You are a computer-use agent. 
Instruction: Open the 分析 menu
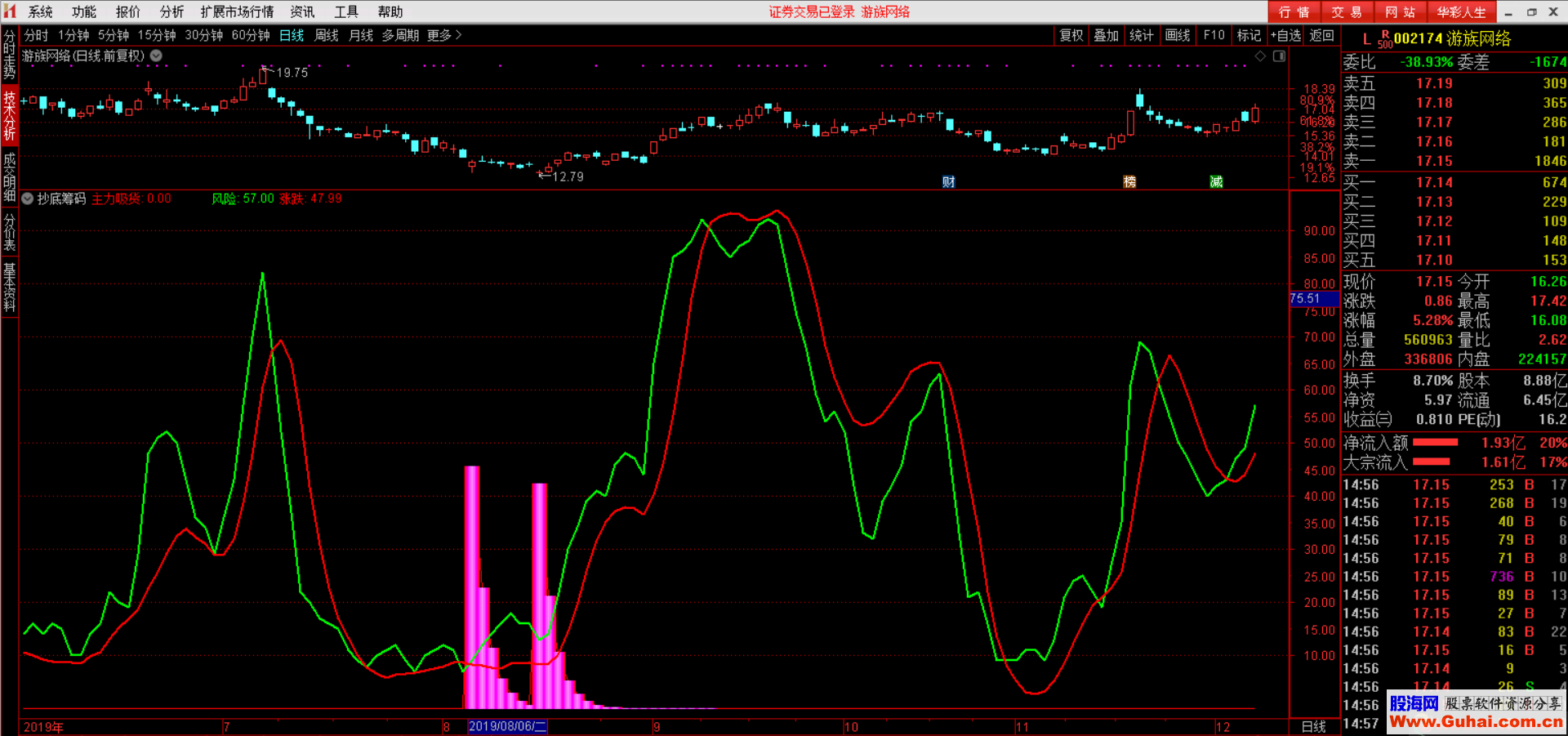pyautogui.click(x=171, y=11)
